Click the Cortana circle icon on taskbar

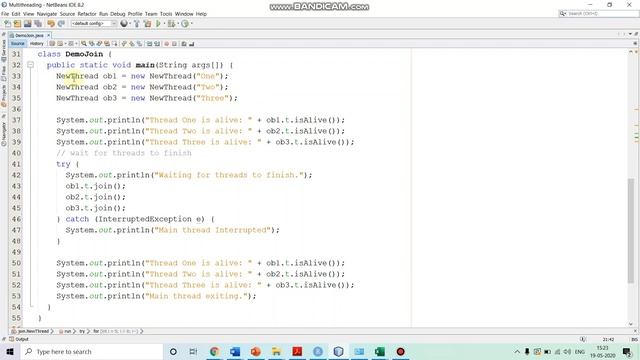tap(173, 351)
